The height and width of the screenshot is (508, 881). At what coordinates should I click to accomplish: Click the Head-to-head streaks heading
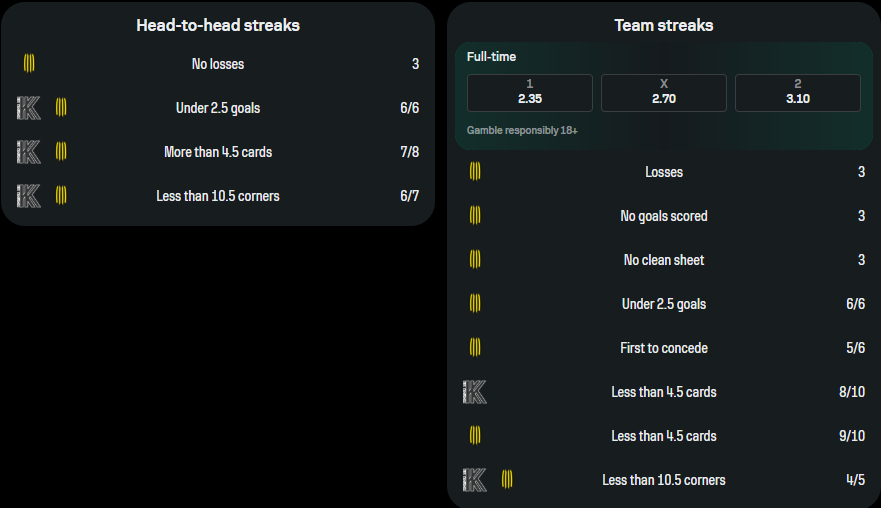tap(218, 26)
